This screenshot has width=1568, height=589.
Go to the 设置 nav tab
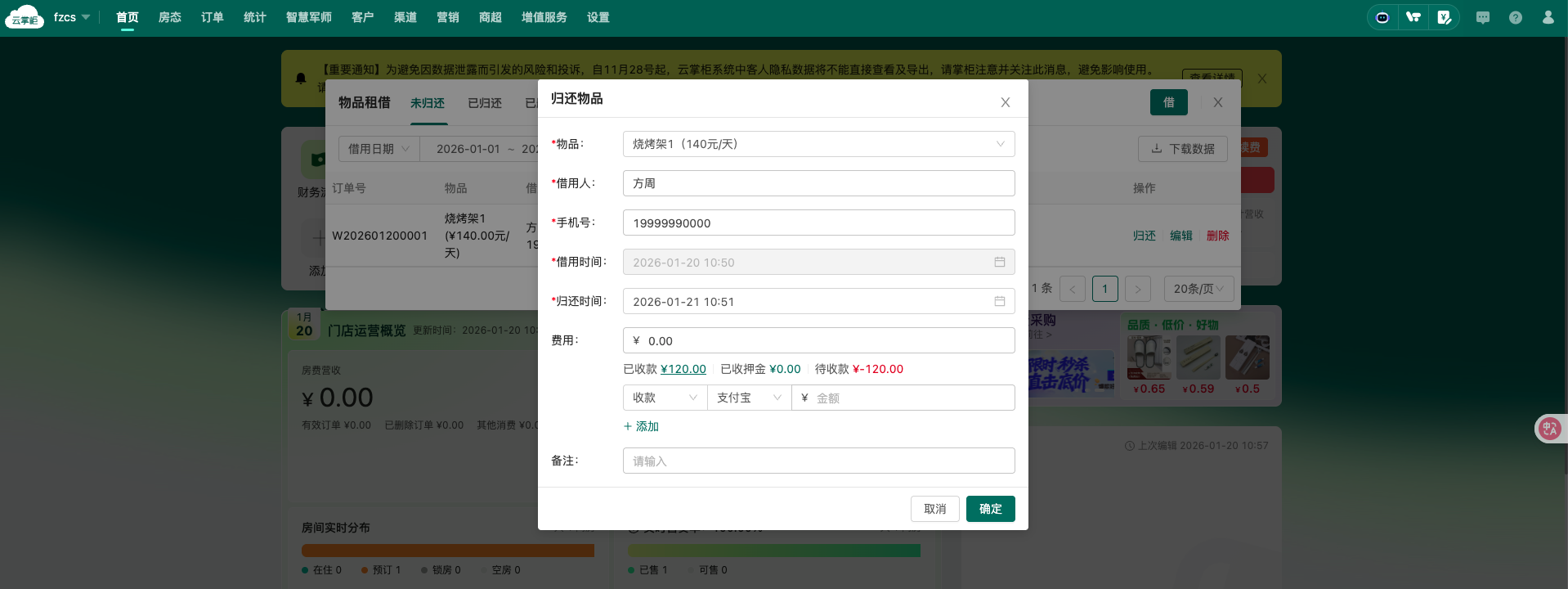(x=598, y=17)
